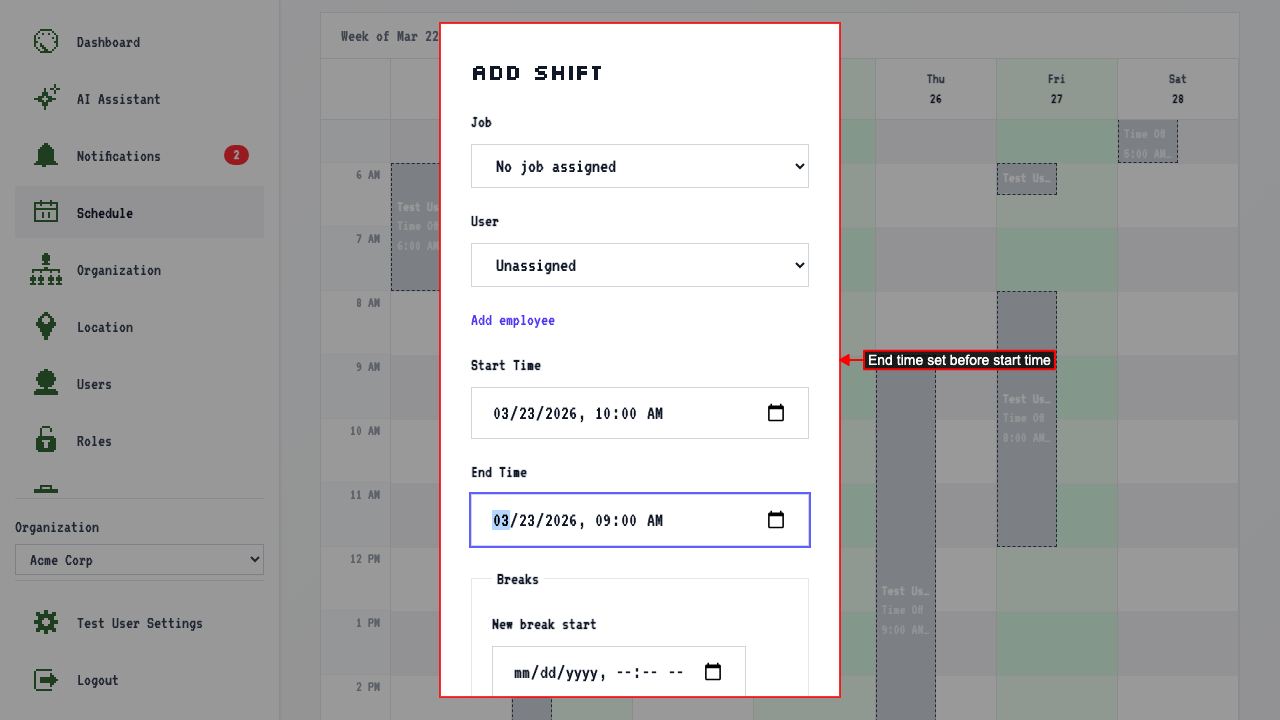Viewport: 1280px width, 720px height.
Task: Open Start Time calendar picker icon
Action: (776, 413)
